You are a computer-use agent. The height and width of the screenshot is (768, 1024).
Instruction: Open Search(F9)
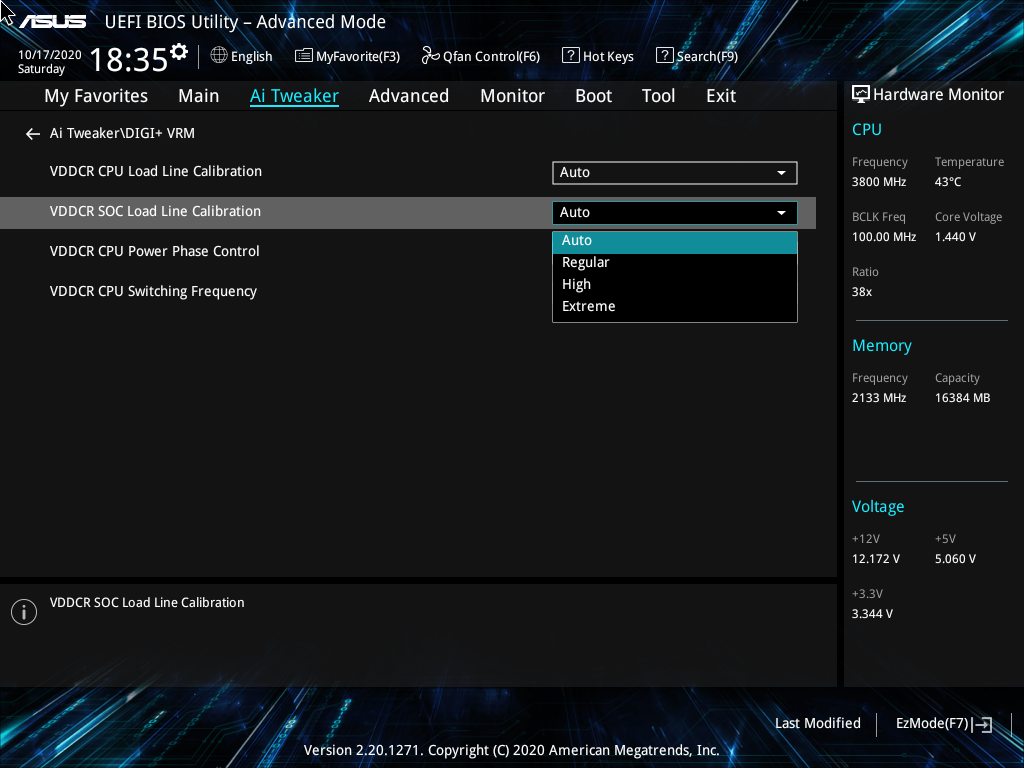pyautogui.click(x=697, y=56)
